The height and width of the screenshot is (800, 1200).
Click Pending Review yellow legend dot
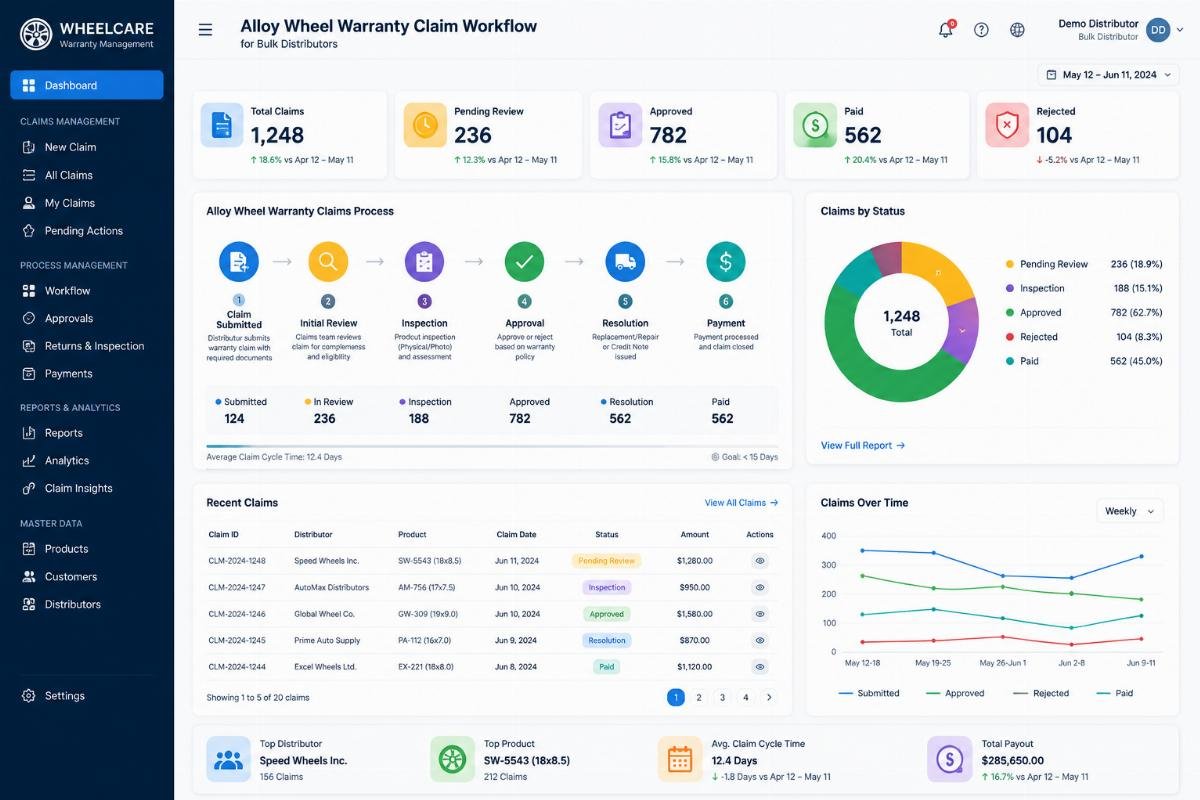[x=1010, y=264]
